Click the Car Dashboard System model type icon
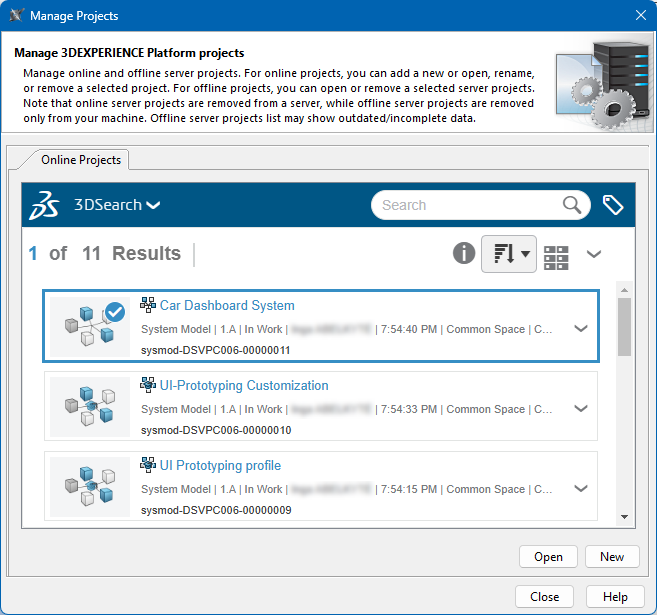The image size is (657, 615). [x=148, y=305]
